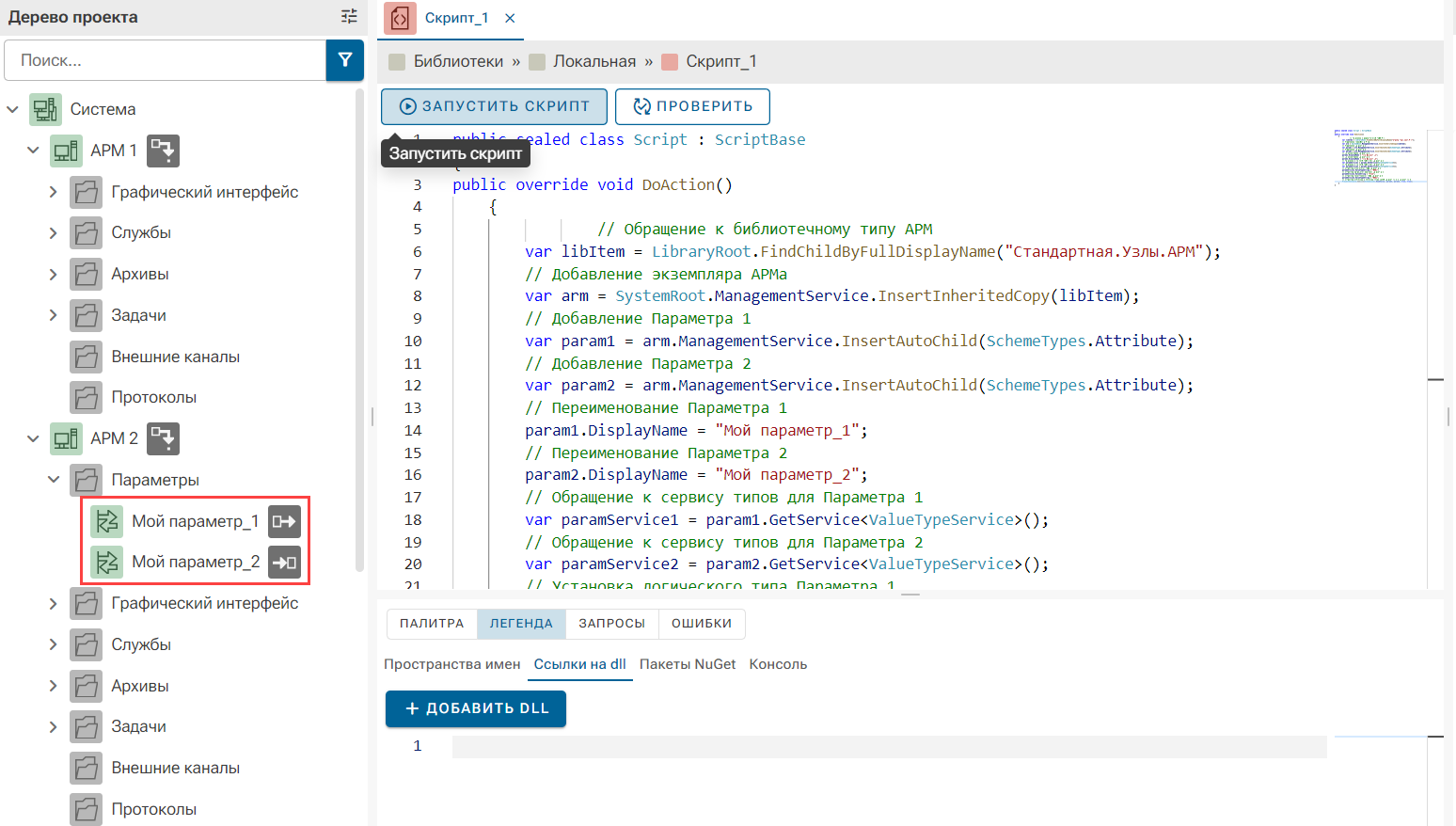Image resolution: width=1456 pixels, height=826 pixels.
Task: Collapse the АРМ 2 node
Action: (x=33, y=438)
